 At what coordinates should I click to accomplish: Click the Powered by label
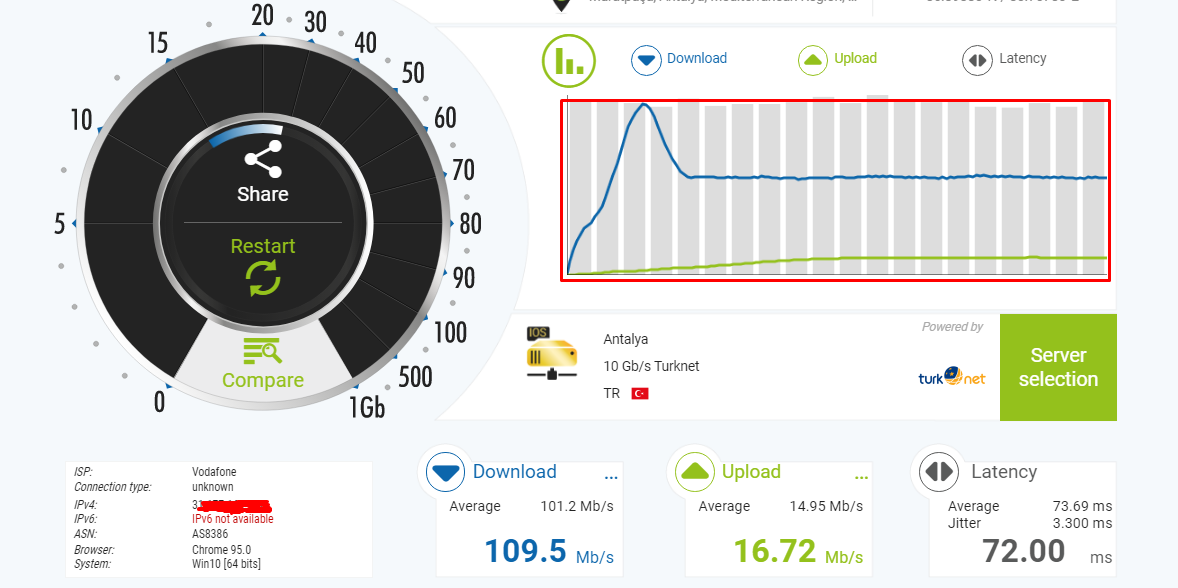coord(953,327)
